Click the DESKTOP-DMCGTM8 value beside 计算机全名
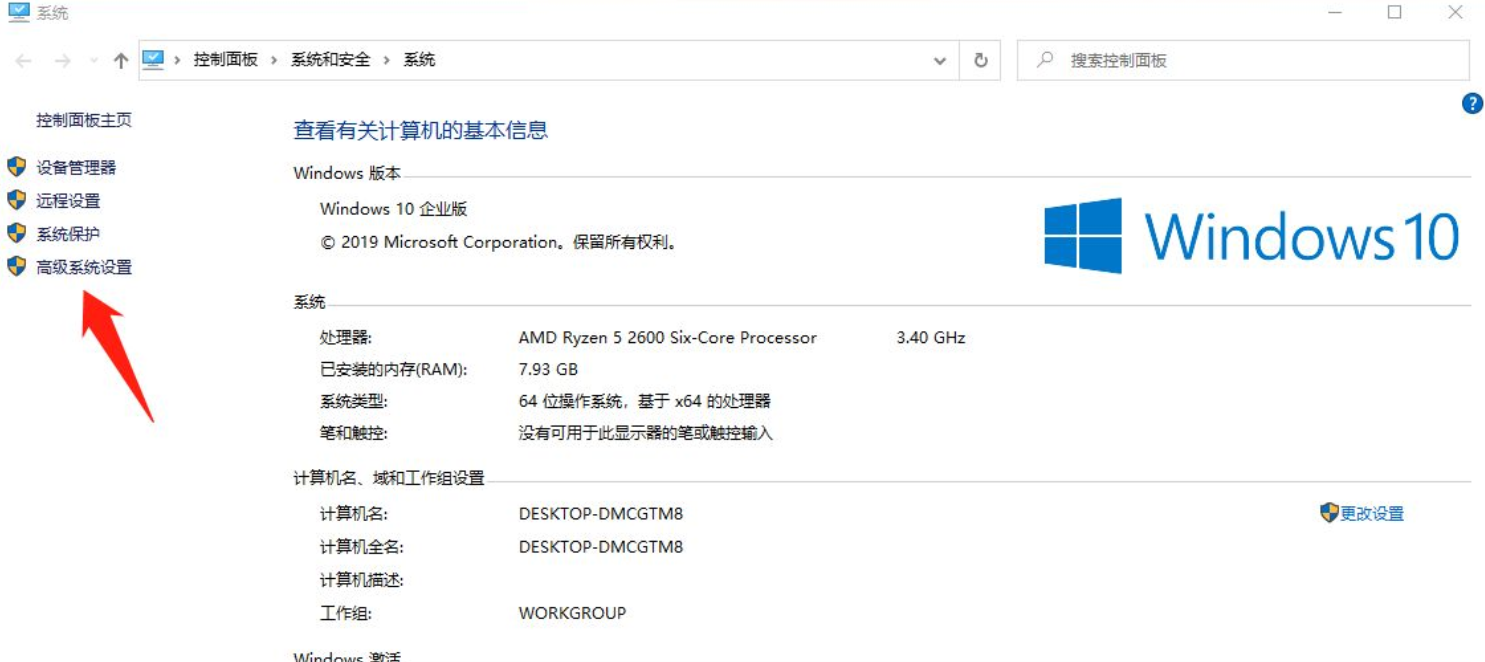The height and width of the screenshot is (662, 1485). [601, 547]
